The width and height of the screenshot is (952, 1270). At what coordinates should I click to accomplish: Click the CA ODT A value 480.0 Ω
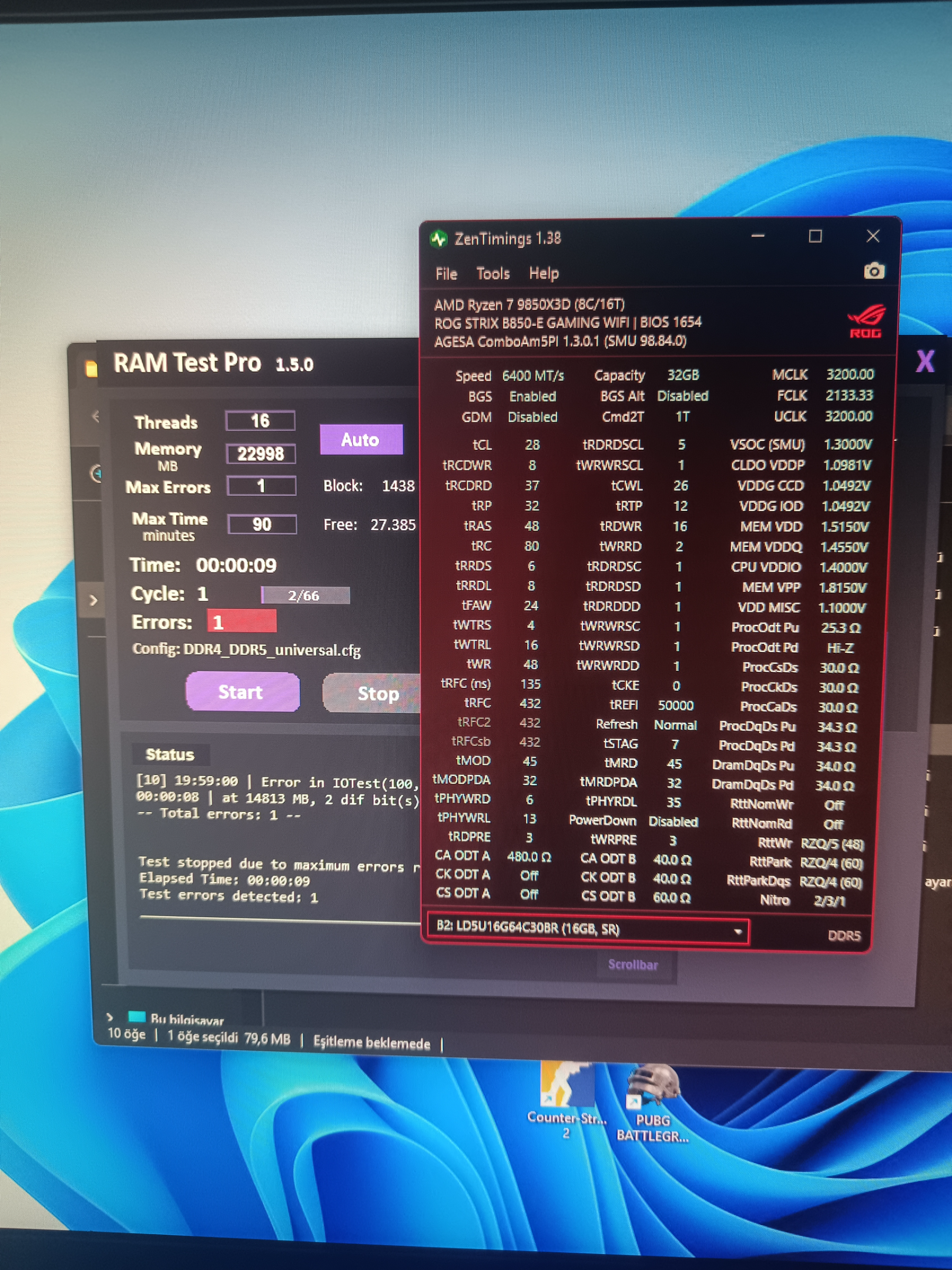click(529, 857)
